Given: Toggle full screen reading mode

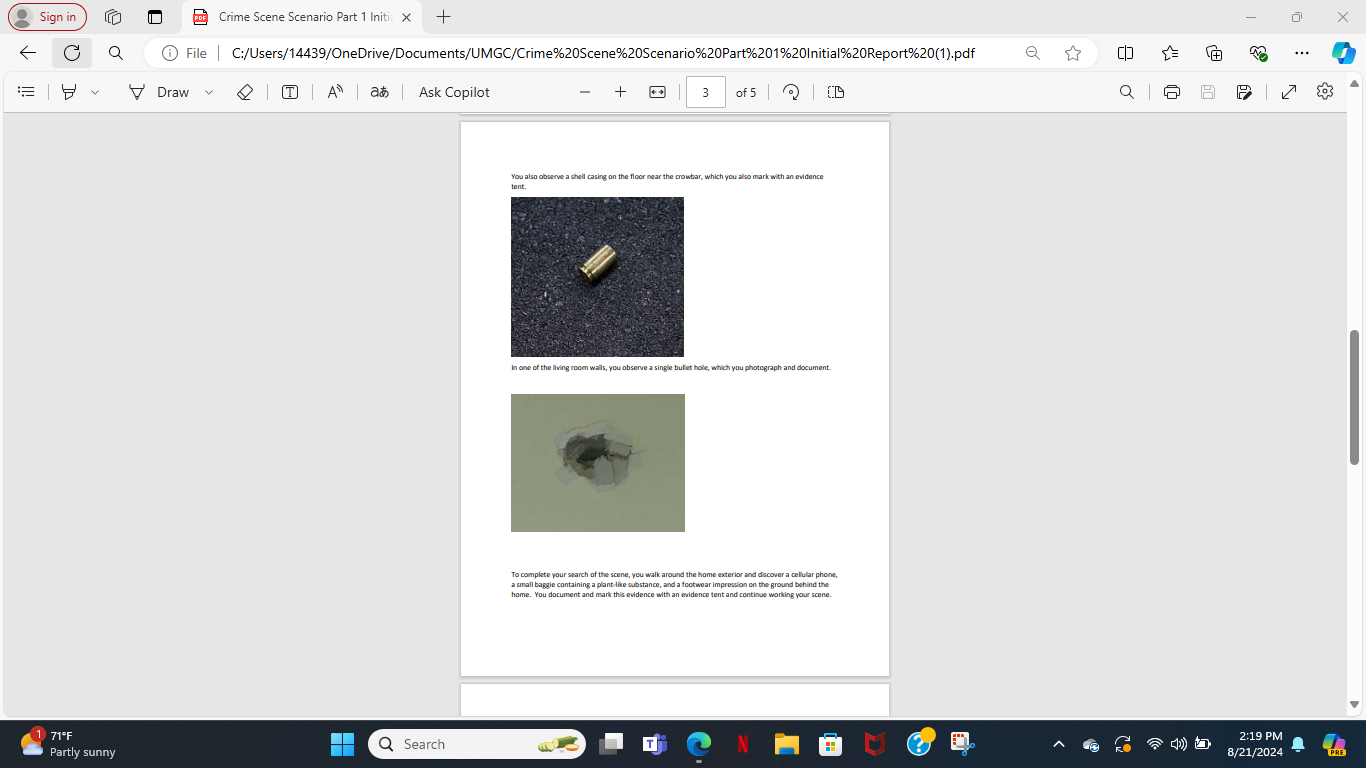Looking at the screenshot, I should [x=1288, y=91].
